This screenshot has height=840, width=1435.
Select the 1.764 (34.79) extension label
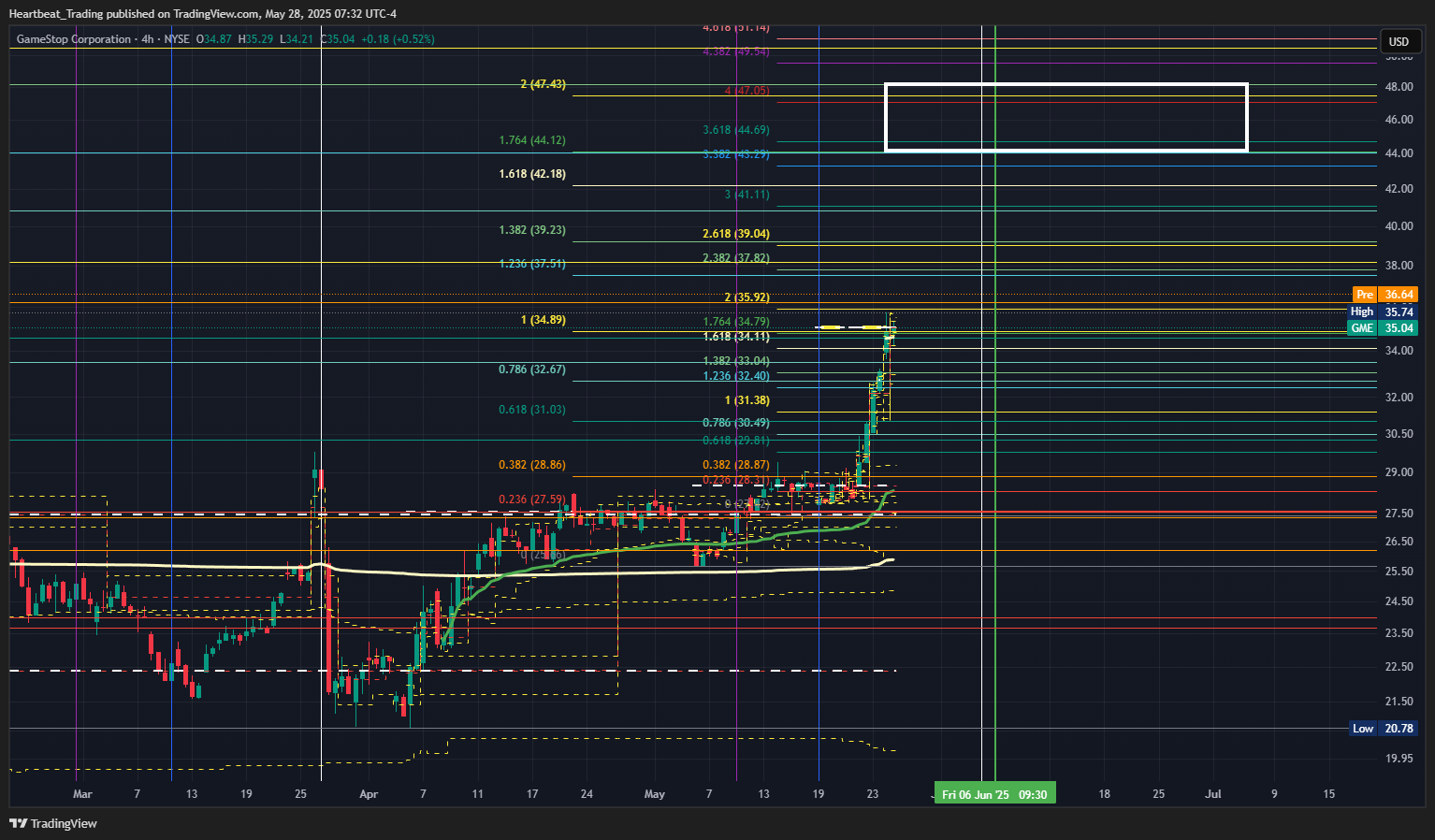[736, 322]
